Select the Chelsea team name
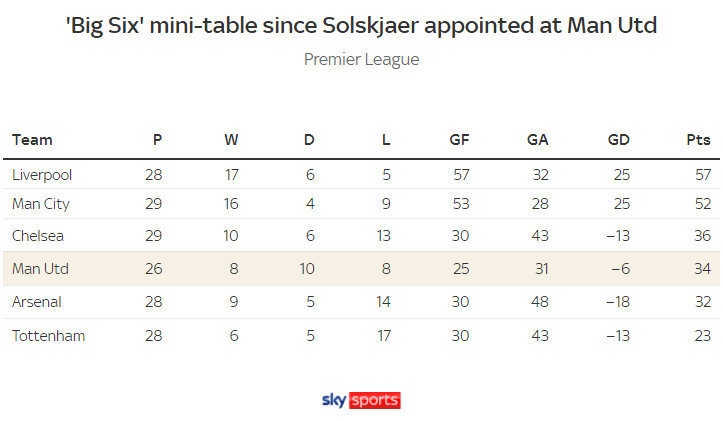The width and height of the screenshot is (723, 421). point(38,236)
